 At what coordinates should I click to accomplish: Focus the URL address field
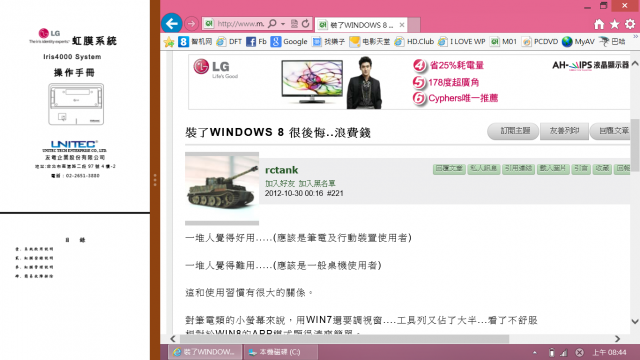240,24
